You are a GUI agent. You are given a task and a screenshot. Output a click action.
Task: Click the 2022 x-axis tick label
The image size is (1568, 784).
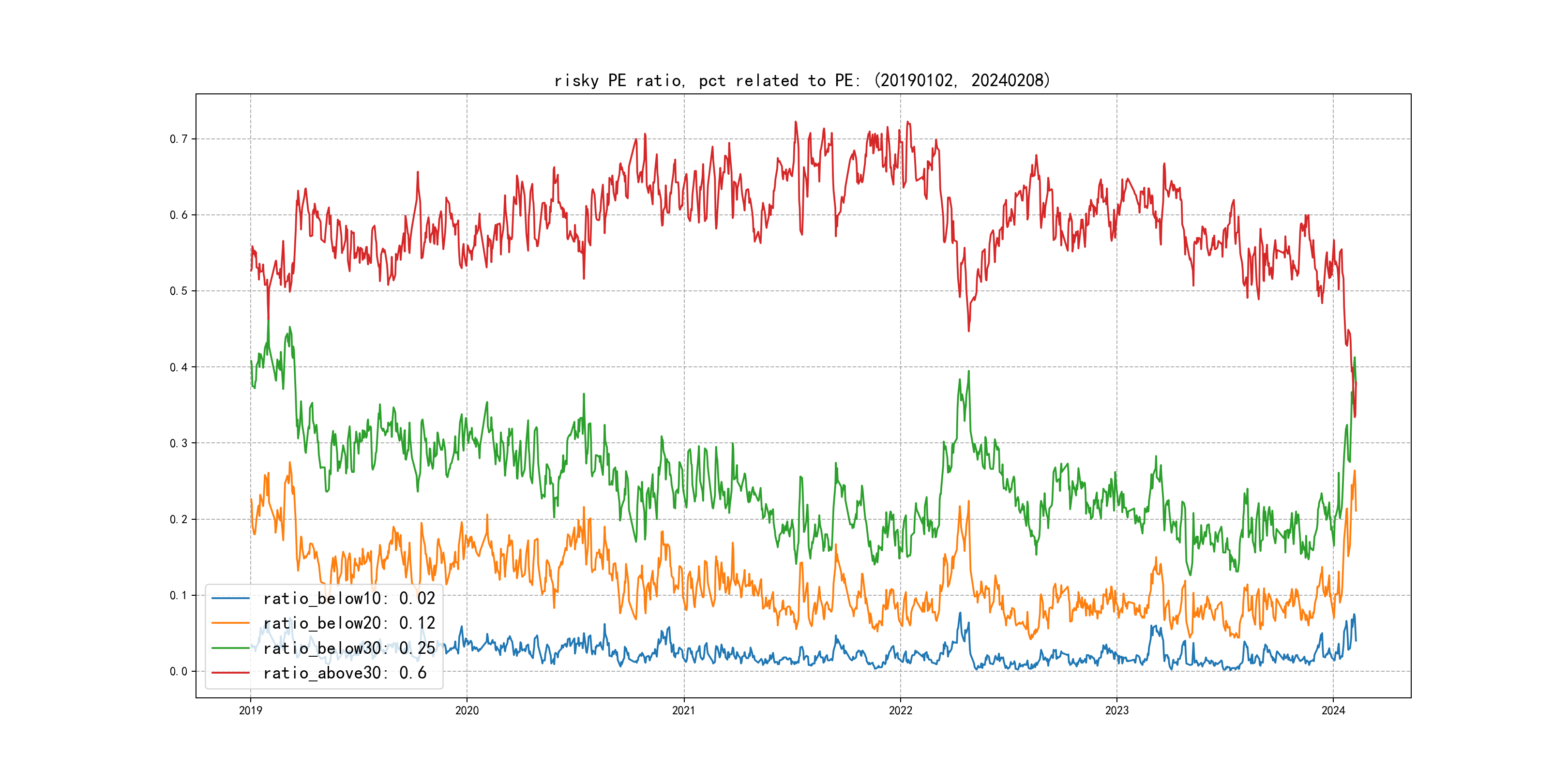900,710
